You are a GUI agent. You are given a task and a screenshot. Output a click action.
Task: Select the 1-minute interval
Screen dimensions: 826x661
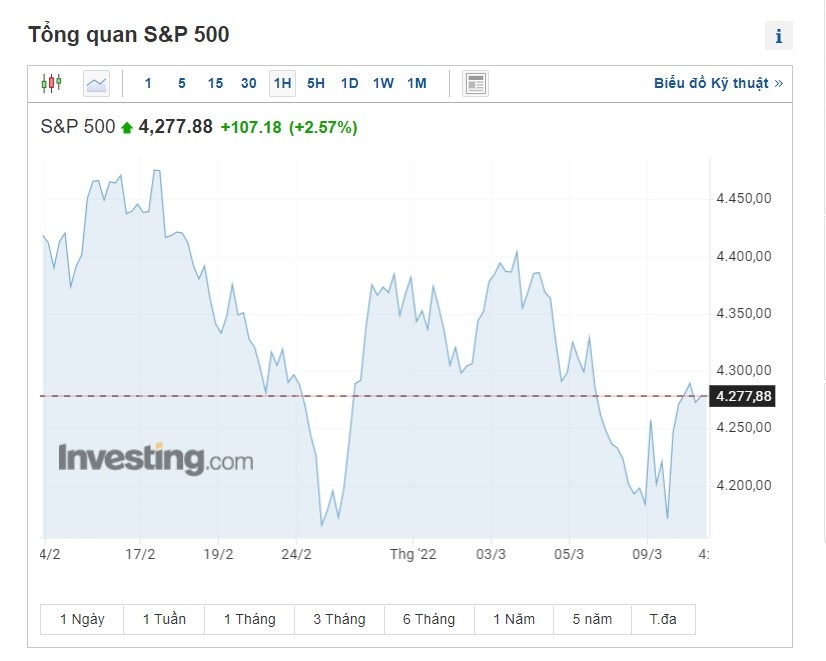pos(148,83)
